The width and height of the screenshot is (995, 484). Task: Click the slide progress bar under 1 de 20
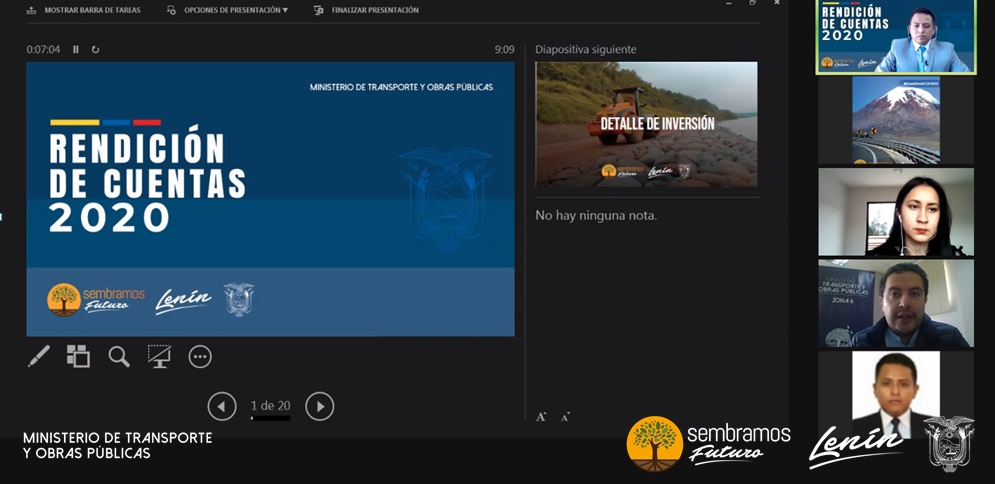[270, 418]
